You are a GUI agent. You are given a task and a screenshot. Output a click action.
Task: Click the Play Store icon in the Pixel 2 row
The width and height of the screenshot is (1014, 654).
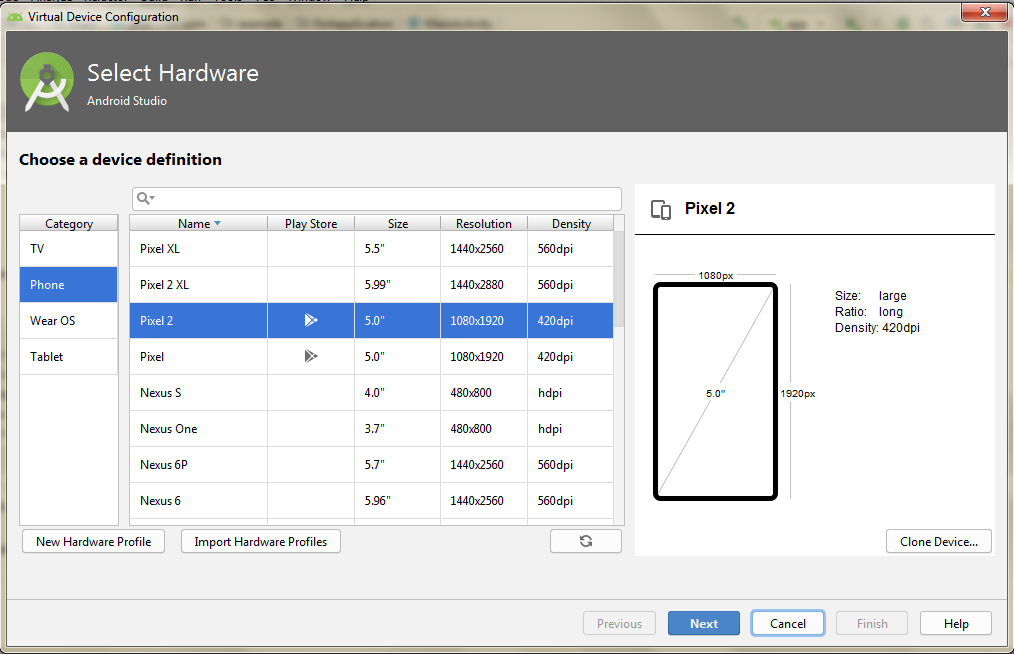pos(311,320)
